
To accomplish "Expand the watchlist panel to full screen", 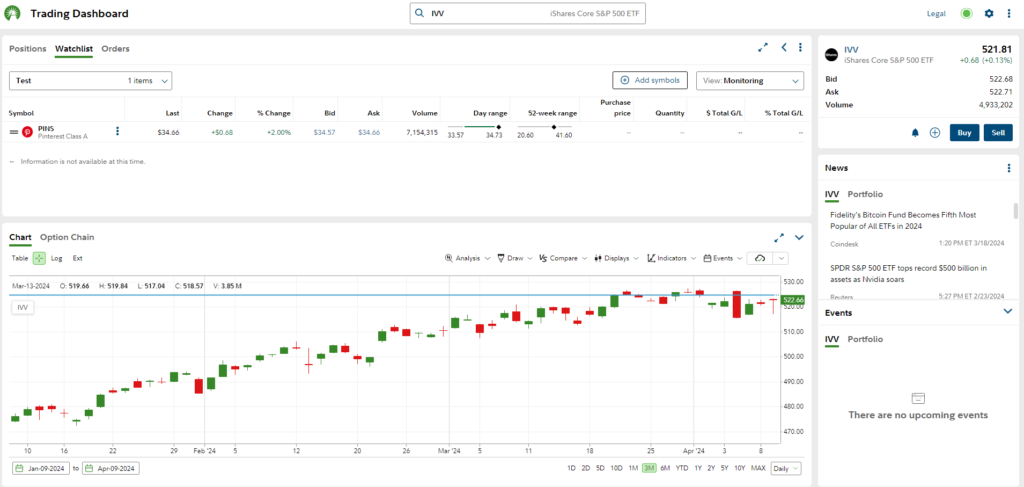I will click(x=763, y=48).
